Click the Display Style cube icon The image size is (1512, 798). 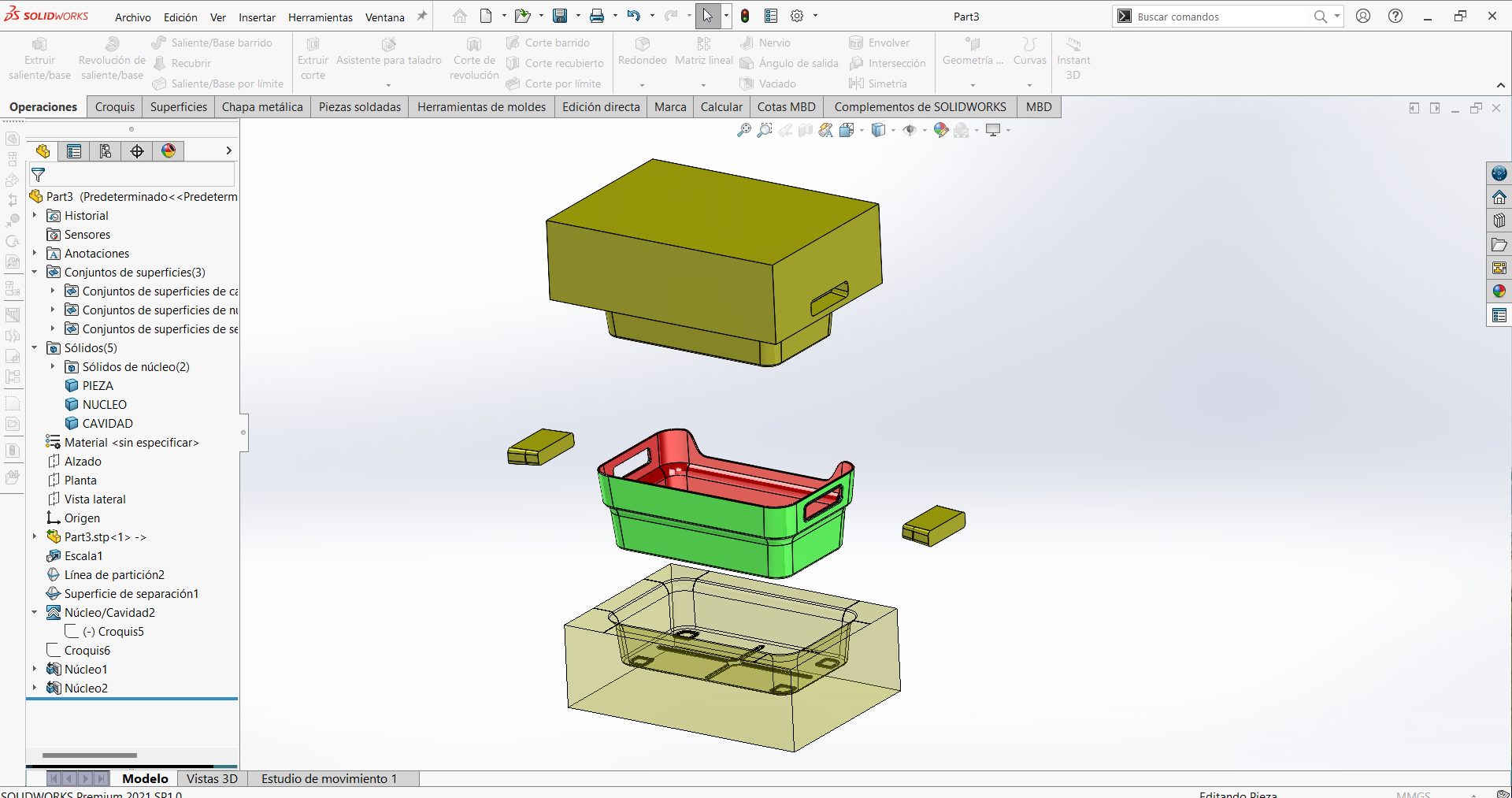[879, 130]
